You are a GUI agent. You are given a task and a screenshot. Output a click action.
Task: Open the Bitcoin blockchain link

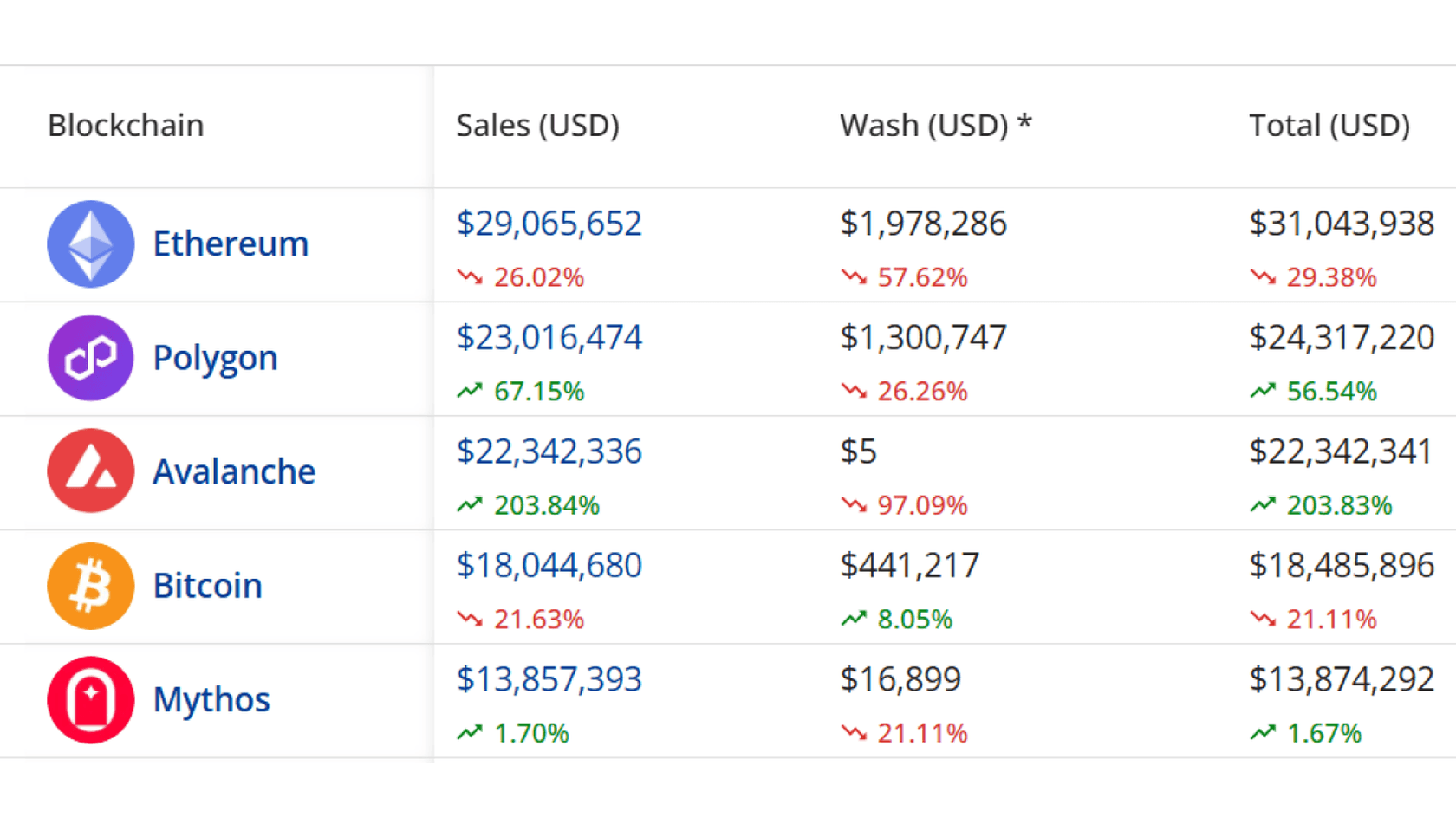click(207, 586)
